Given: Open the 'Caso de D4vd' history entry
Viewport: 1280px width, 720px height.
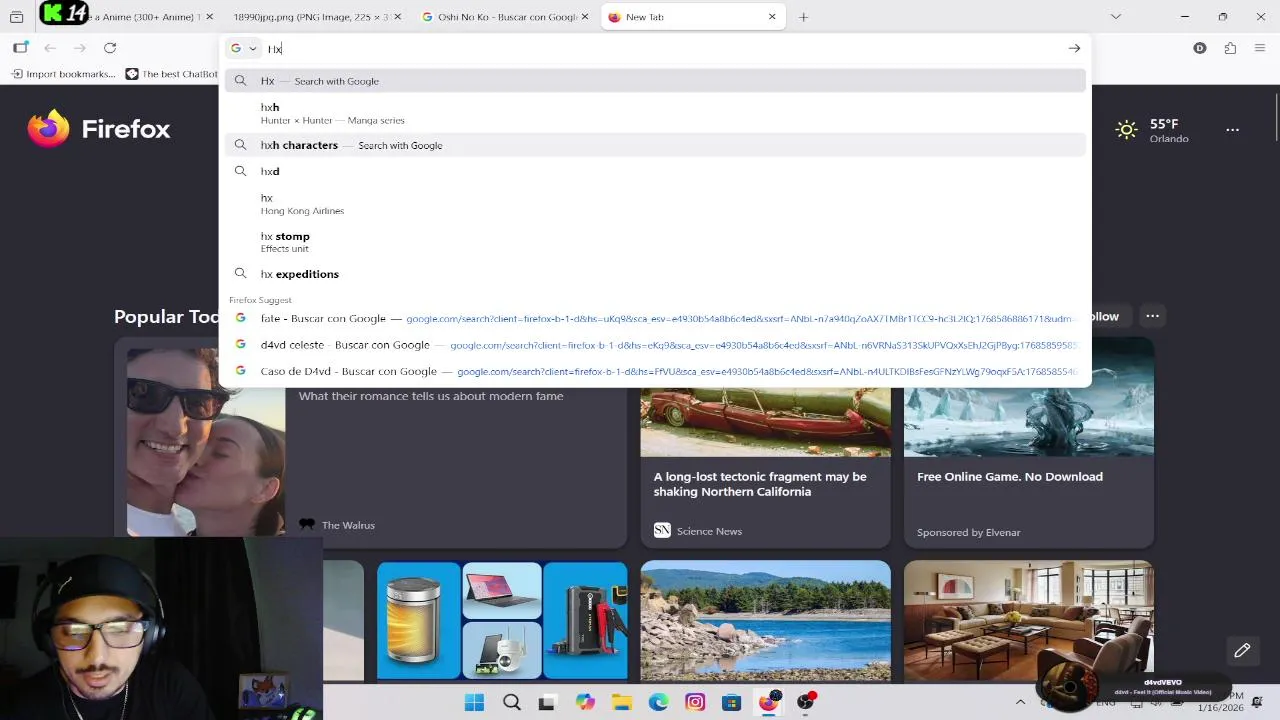Looking at the screenshot, I should click(x=655, y=371).
